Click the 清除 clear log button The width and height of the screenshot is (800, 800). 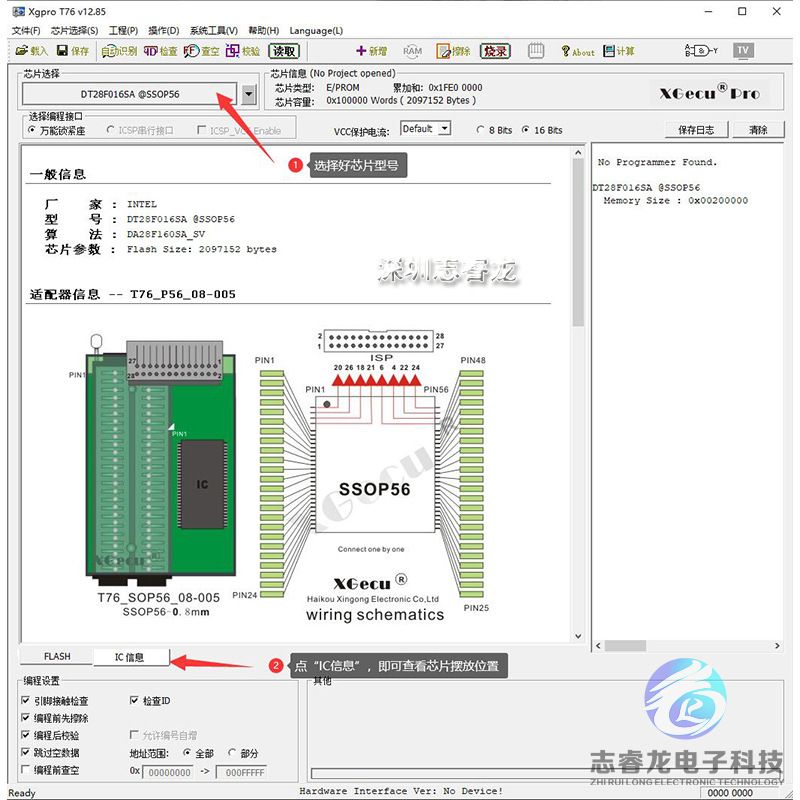coord(758,130)
